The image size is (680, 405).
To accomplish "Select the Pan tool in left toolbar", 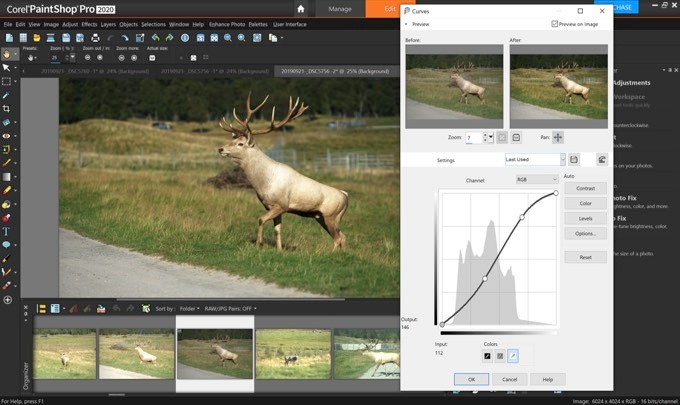I will click(x=7, y=53).
